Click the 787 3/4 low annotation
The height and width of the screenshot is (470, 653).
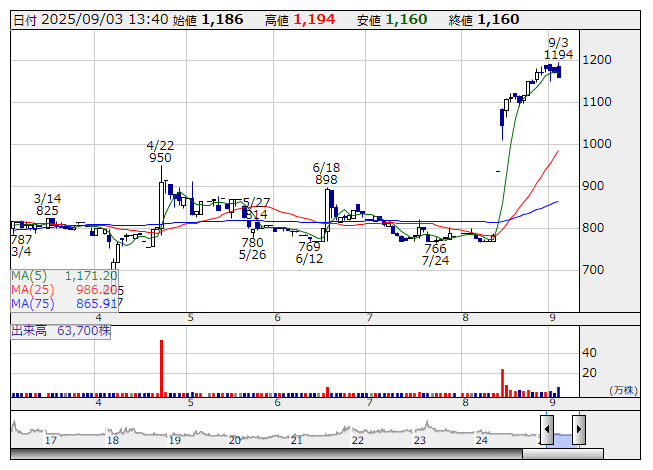21,246
